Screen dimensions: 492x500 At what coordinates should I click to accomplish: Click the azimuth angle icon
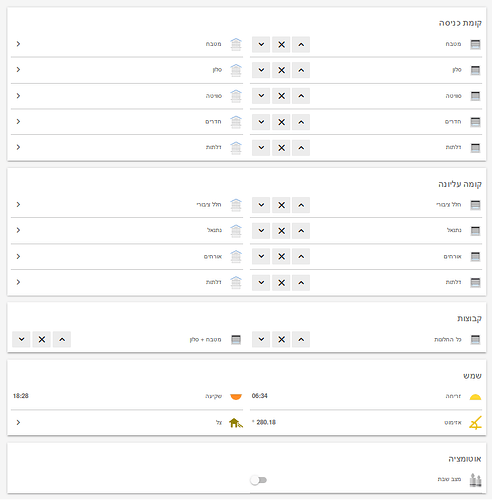(475, 423)
